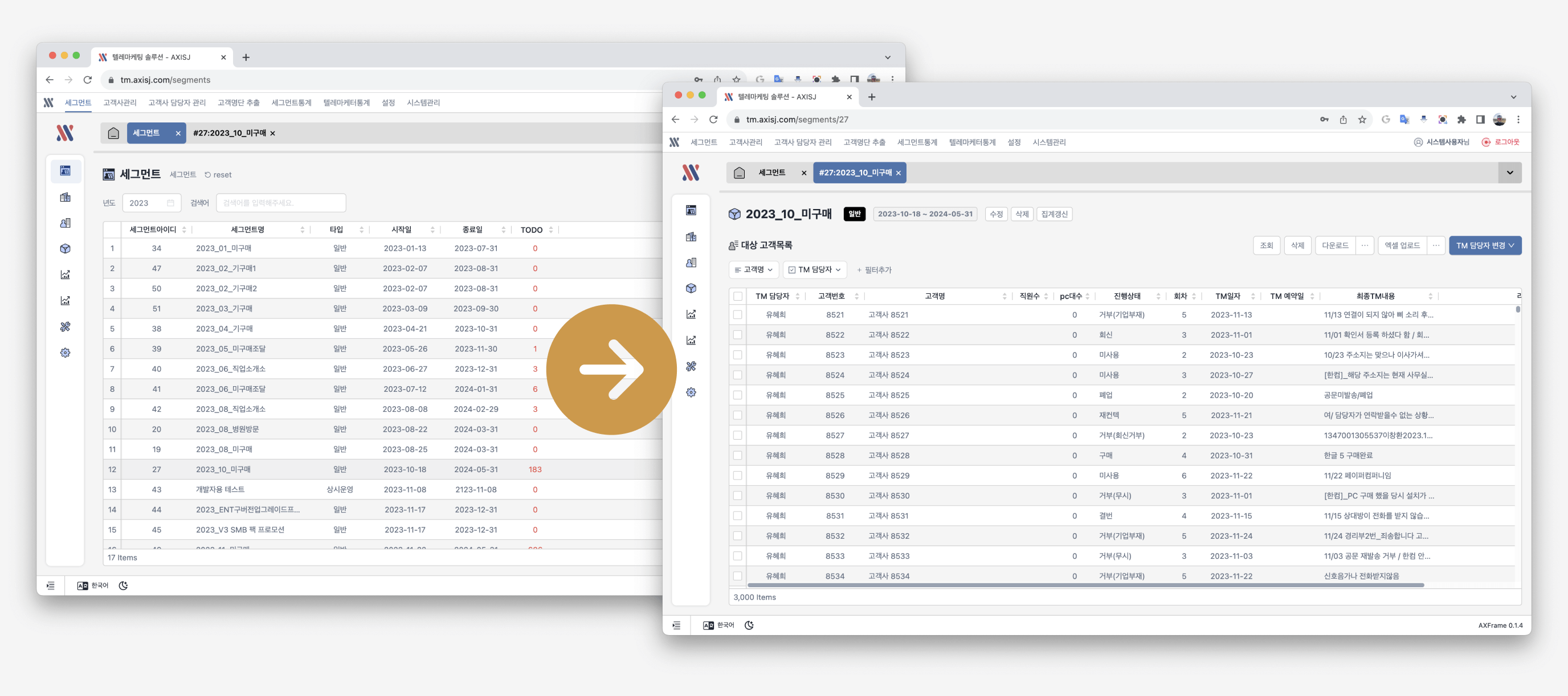Open segment statistics chart icon, front window sidebar
1568x696 pixels.
click(x=691, y=314)
